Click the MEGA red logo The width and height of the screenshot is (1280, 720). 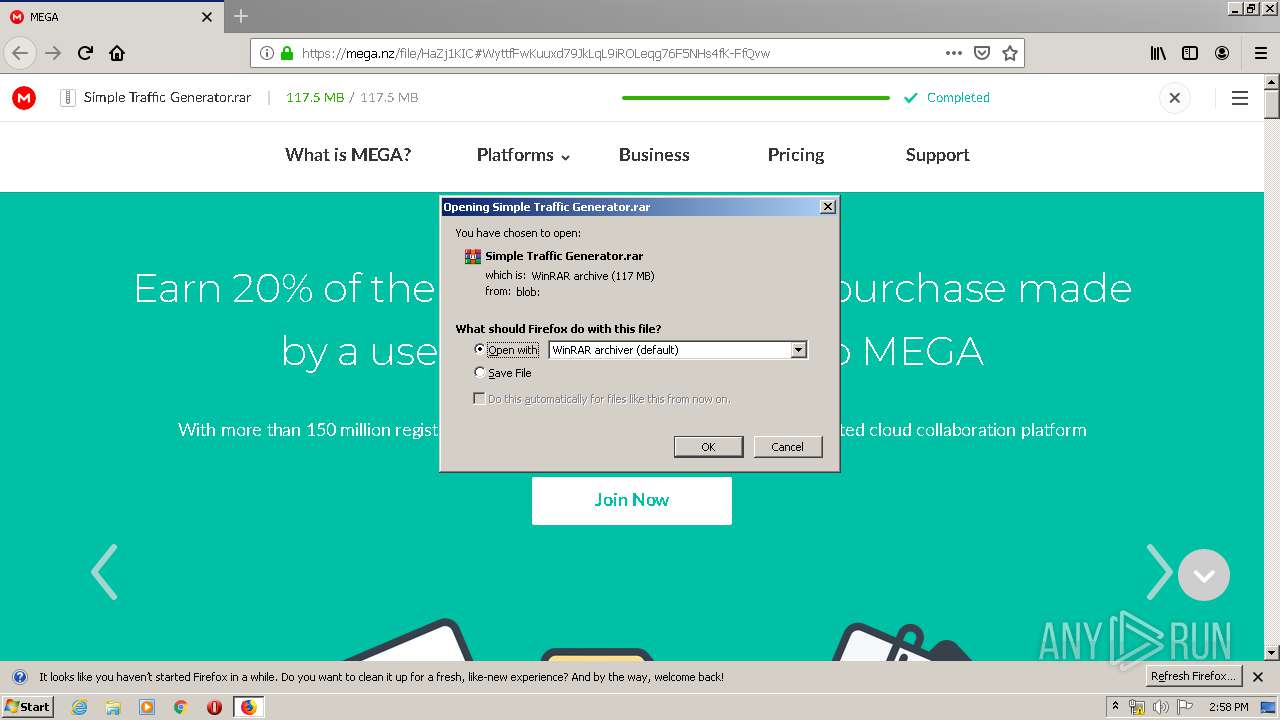click(24, 98)
